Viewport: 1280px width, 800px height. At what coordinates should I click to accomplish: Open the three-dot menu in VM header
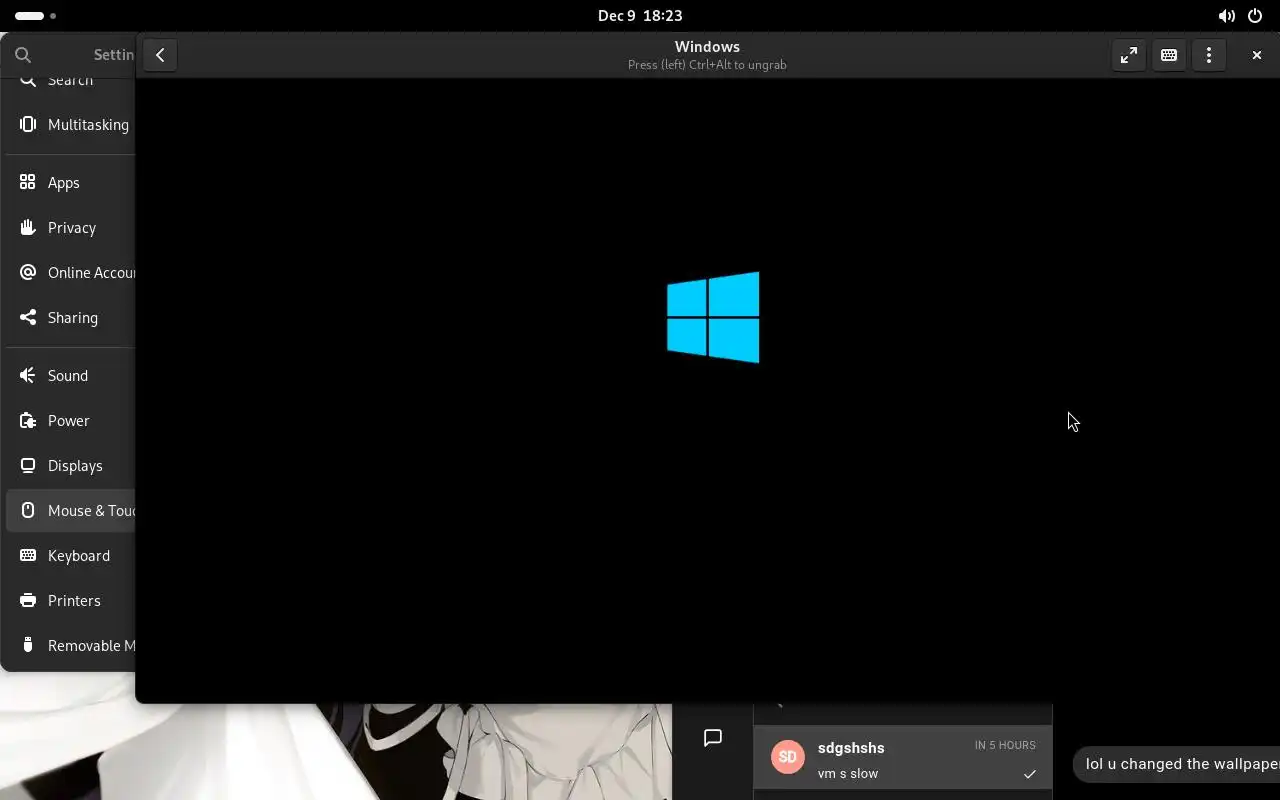point(1209,55)
